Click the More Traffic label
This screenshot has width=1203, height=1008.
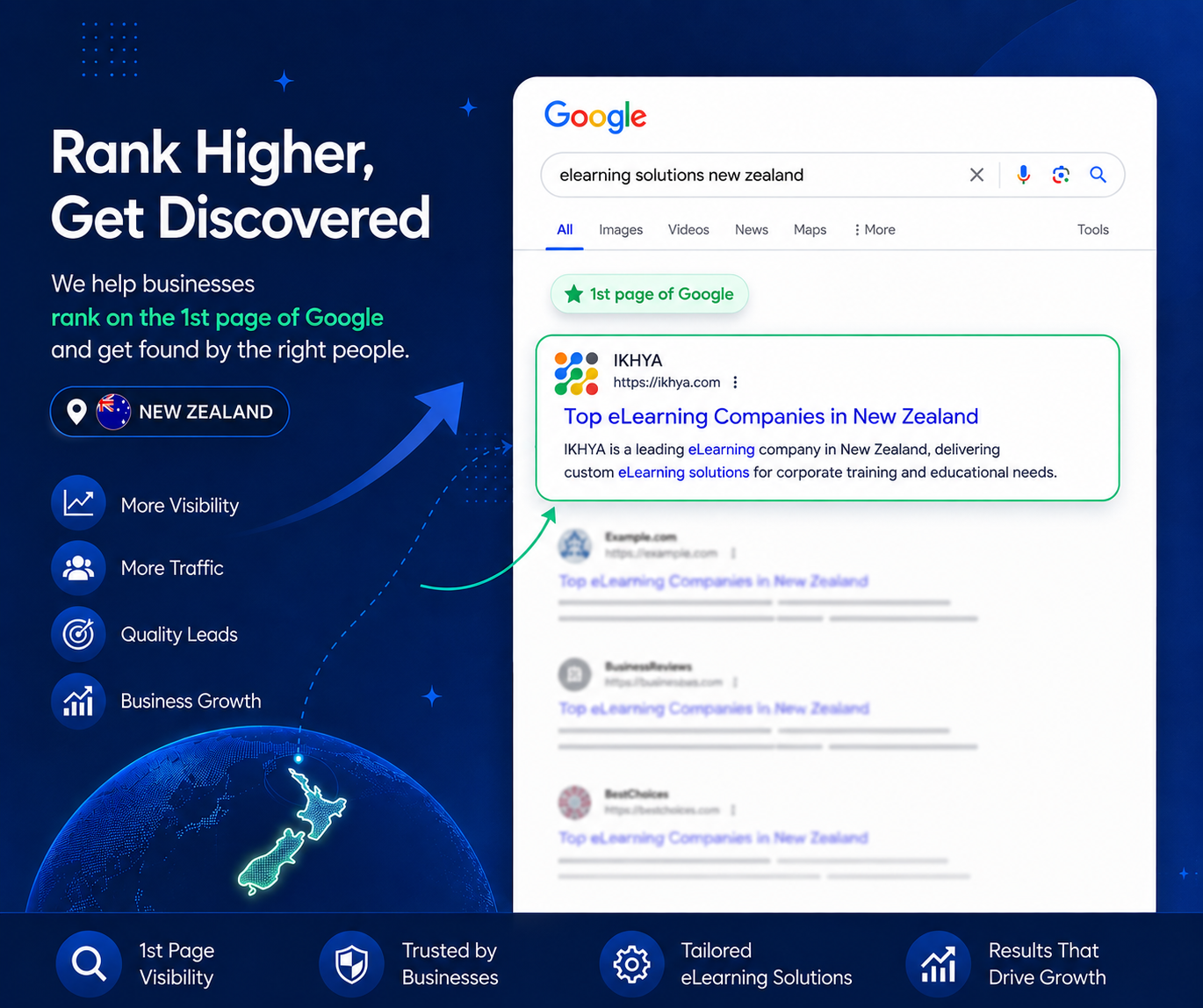click(x=172, y=568)
